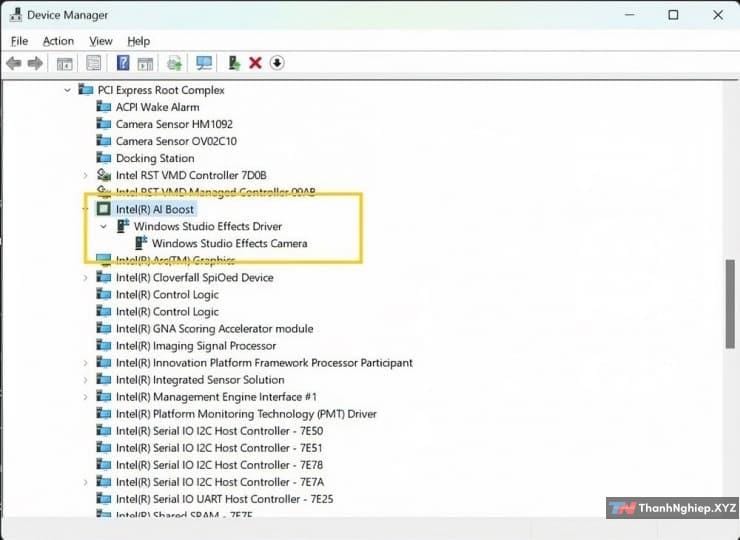Select Serial IO I2C Host Controller - 7E78
The height and width of the screenshot is (540, 740).
[219, 464]
